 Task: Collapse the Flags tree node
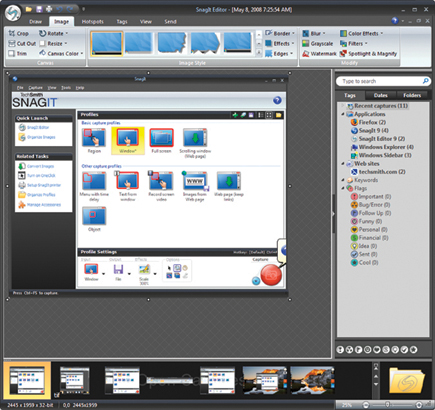point(343,188)
